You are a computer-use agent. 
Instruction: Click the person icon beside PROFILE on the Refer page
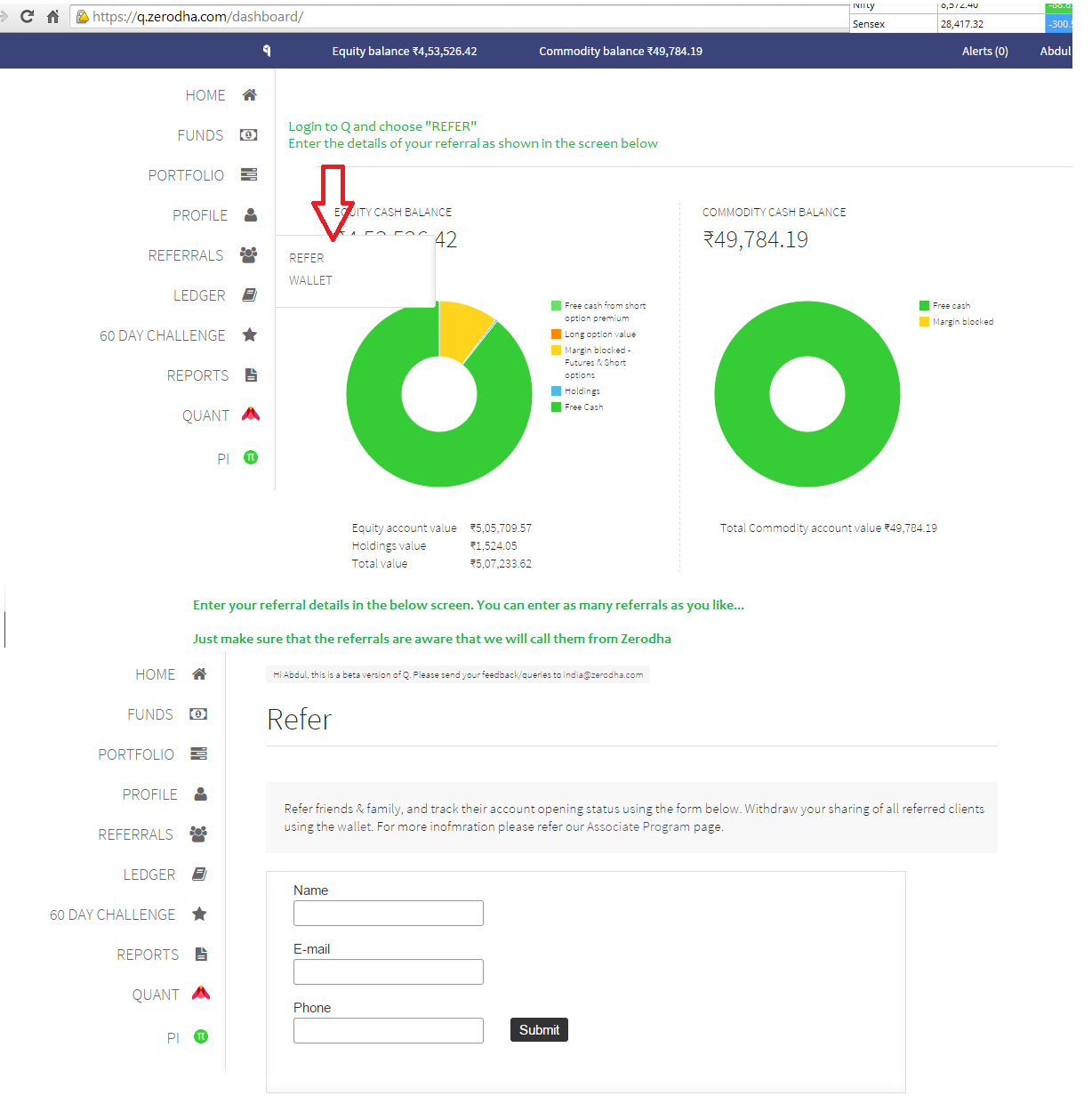[201, 794]
